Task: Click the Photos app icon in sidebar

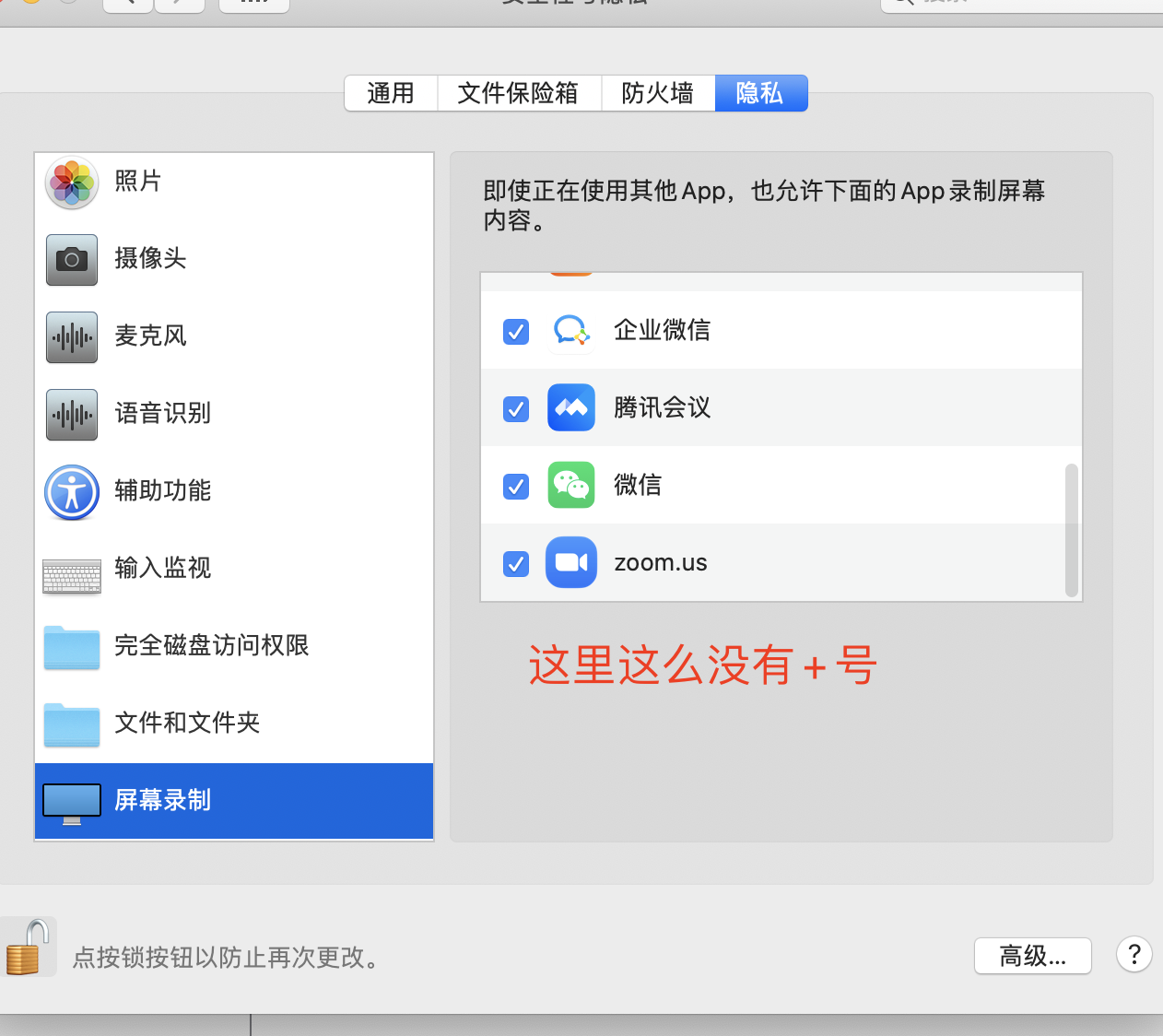Action: [x=72, y=182]
